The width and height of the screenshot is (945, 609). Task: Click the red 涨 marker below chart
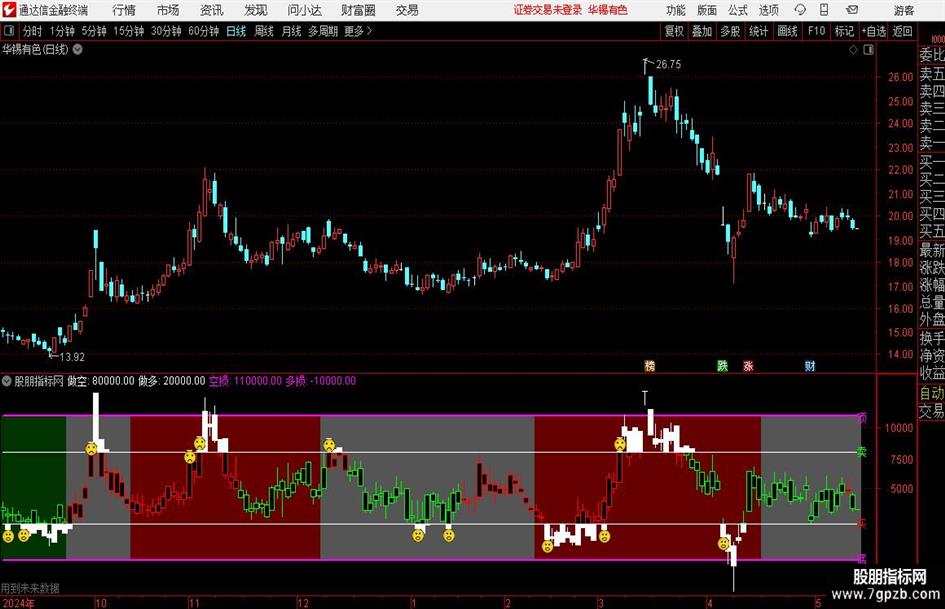coord(748,365)
